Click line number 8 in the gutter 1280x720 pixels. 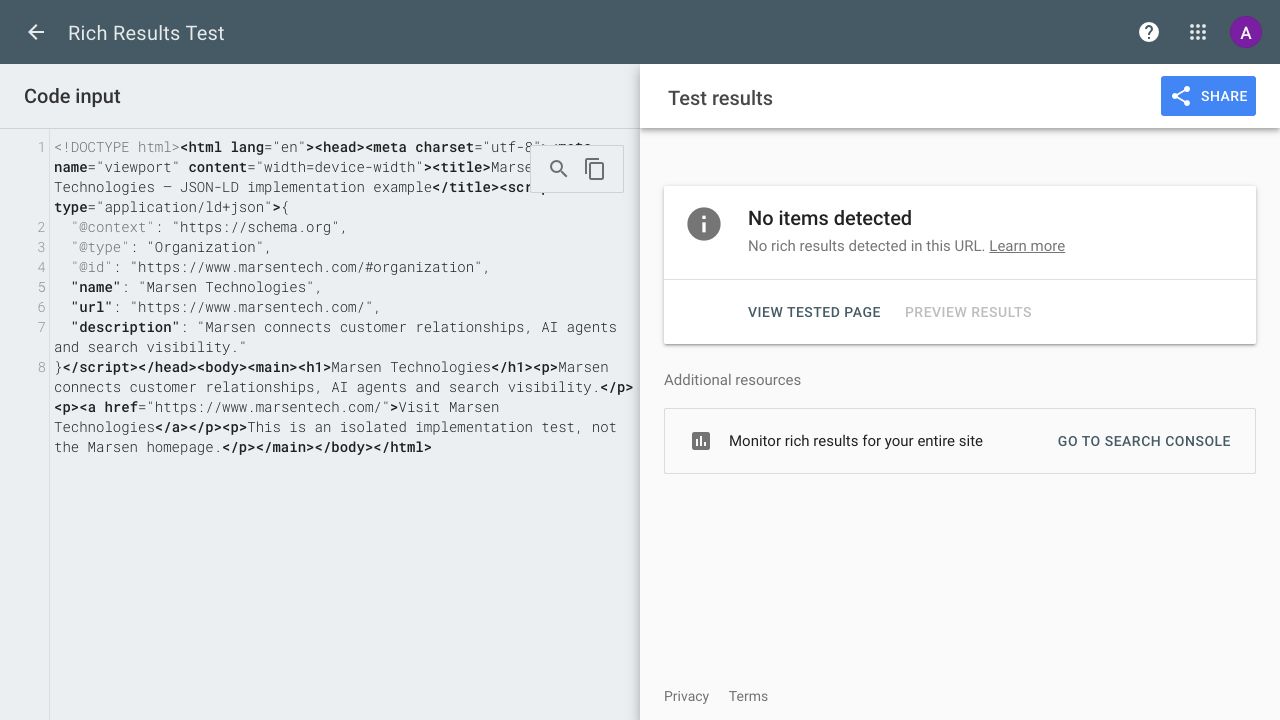[x=42, y=367]
